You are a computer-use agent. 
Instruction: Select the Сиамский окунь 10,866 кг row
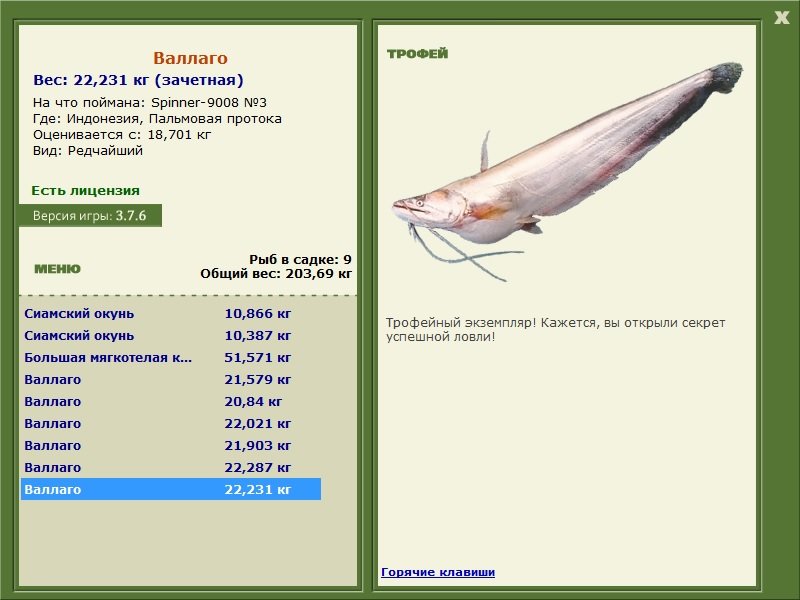171,313
